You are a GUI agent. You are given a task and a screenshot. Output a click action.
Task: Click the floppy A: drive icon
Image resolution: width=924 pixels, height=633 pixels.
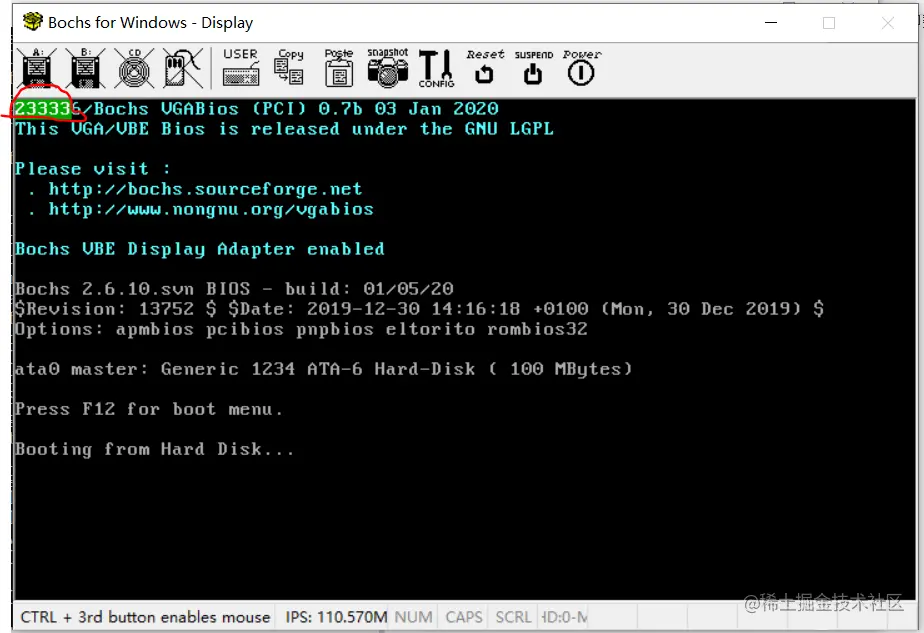[37, 68]
